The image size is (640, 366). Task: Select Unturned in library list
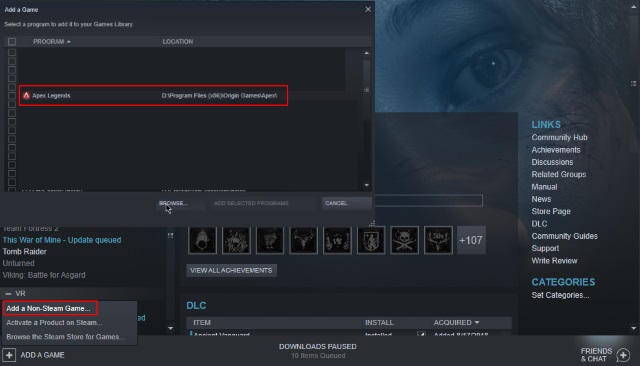click(18, 263)
